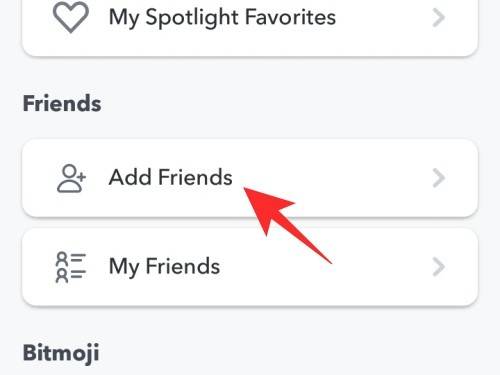The height and width of the screenshot is (375, 500).
Task: Click the red arrow pointing at Add Friends
Action: 285,223
